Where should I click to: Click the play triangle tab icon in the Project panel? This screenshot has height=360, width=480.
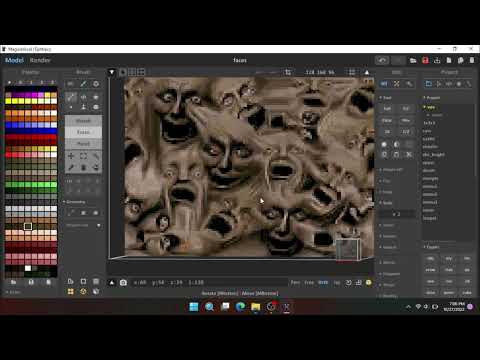click(439, 84)
